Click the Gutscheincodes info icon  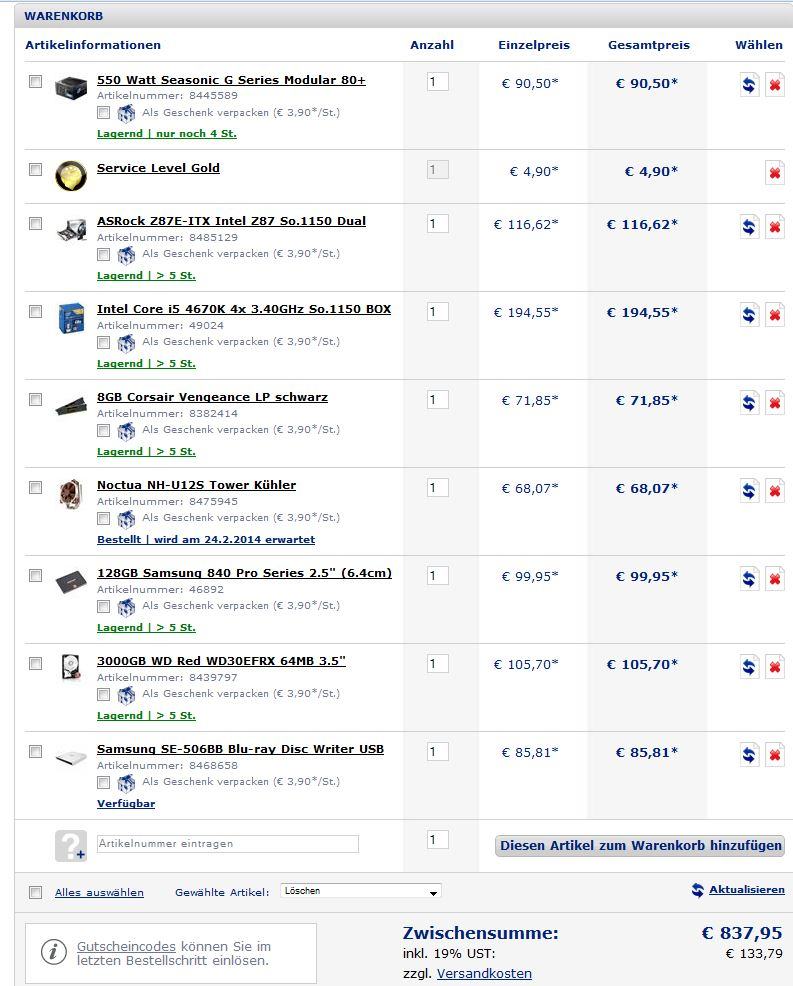(x=54, y=952)
